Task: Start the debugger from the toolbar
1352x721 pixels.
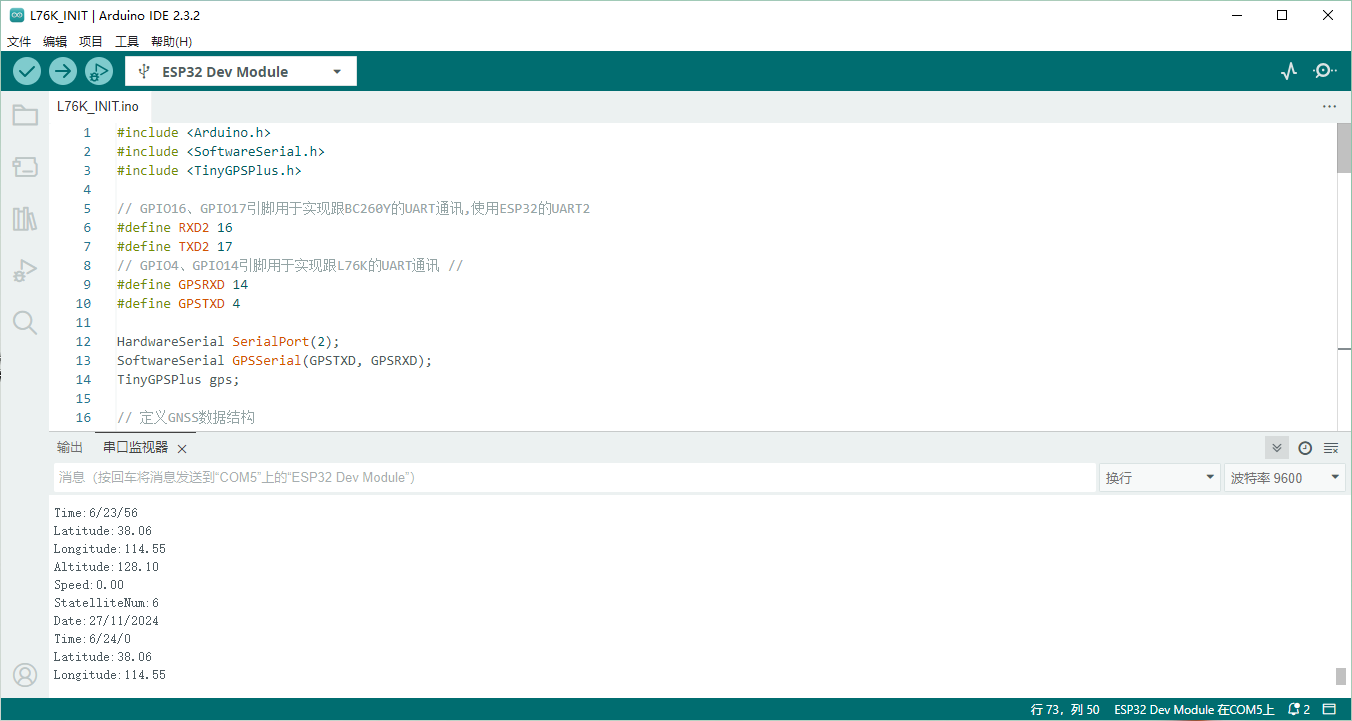Action: pos(99,71)
